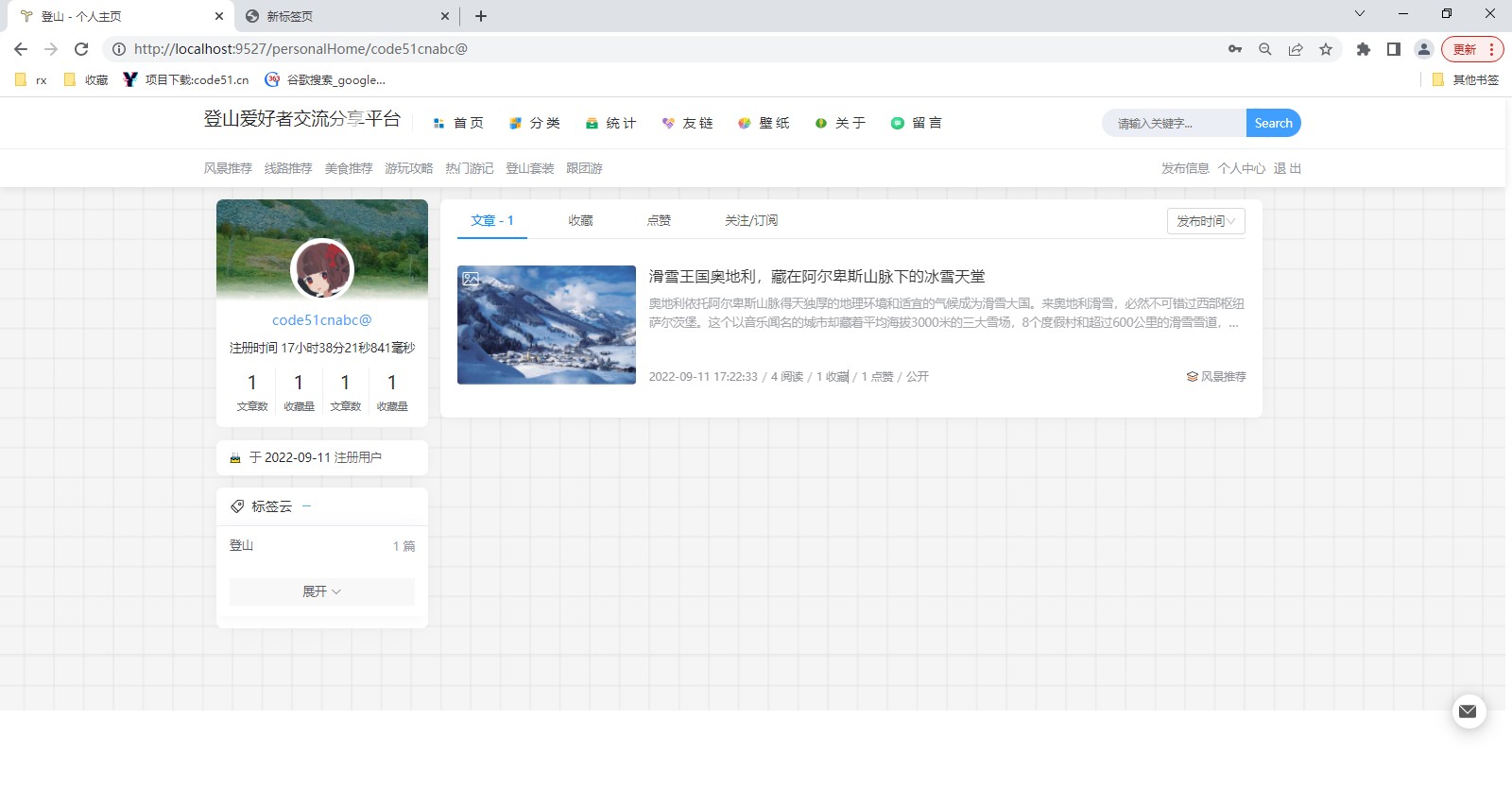The width and height of the screenshot is (1512, 805).
Task: Go forward with the browser forward arrow
Action: pos(51,49)
